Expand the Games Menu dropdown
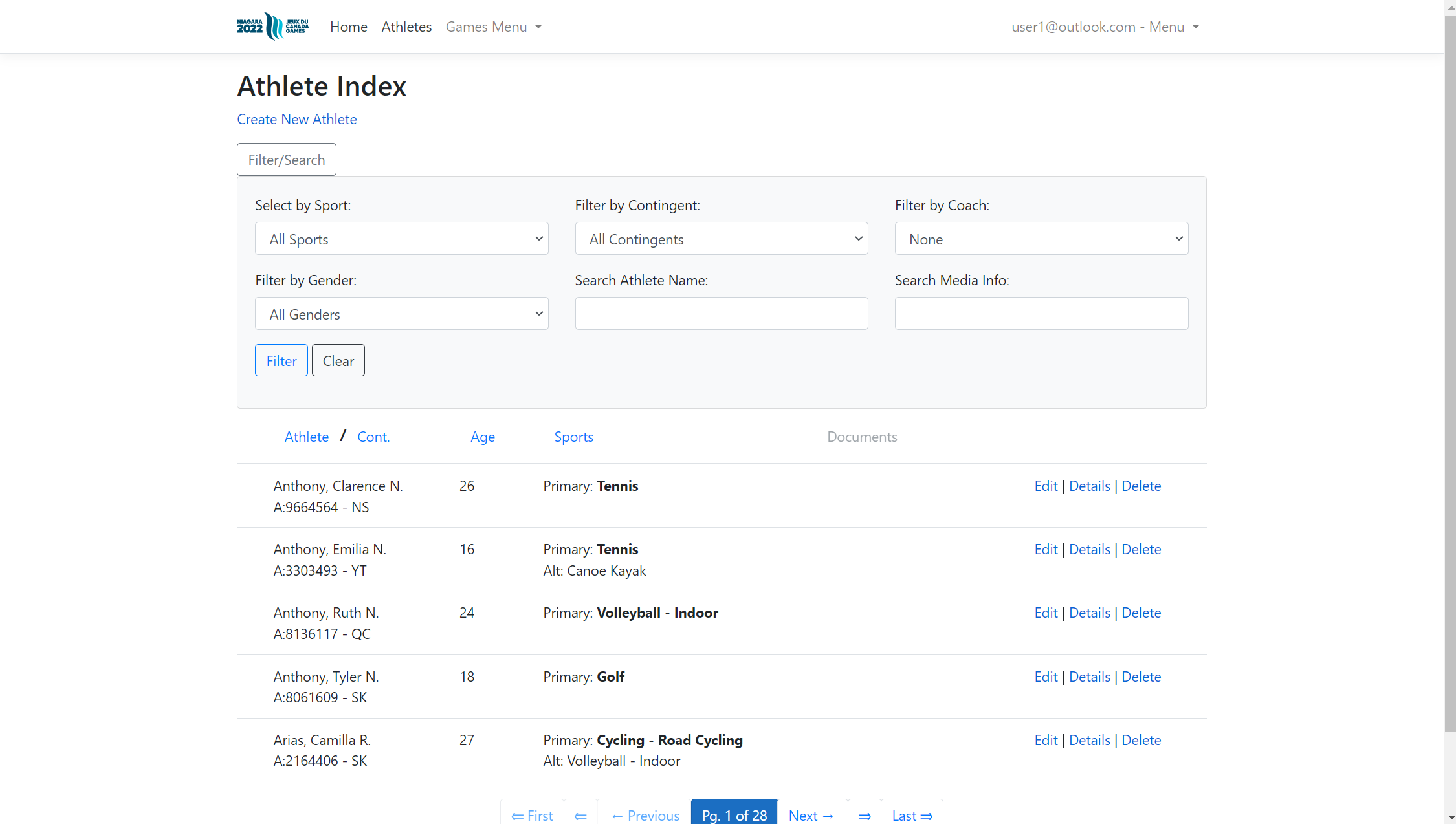 coord(494,27)
